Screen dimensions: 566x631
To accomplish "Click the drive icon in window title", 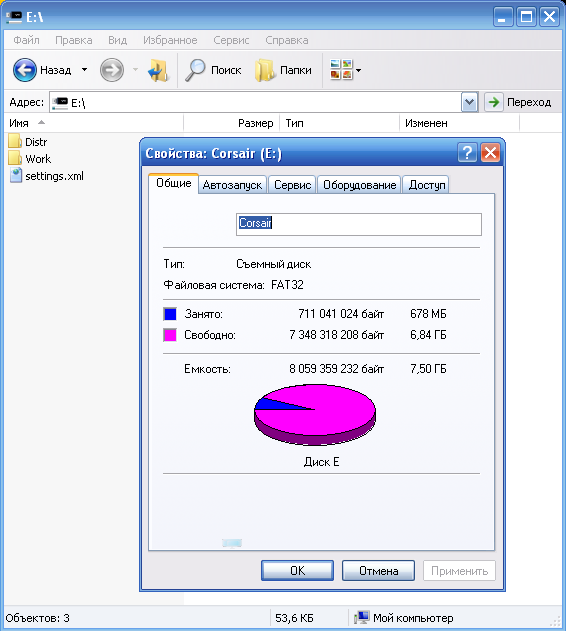I will point(14,17).
